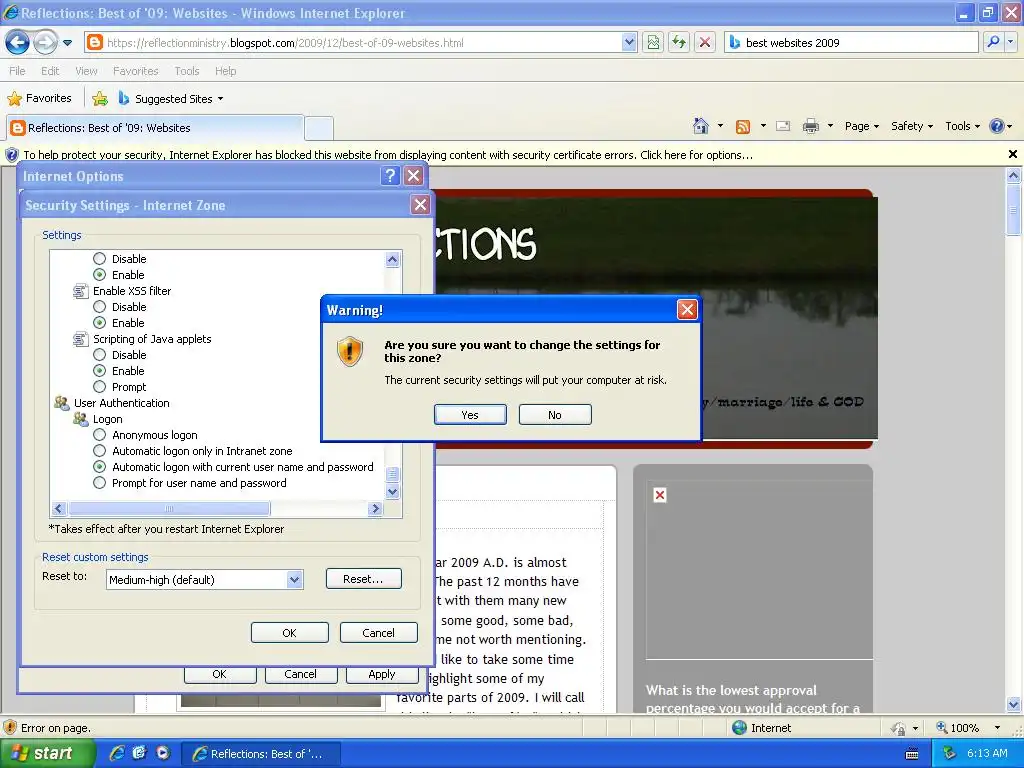
Task: Click the Home icon in command bar
Action: (x=701, y=126)
